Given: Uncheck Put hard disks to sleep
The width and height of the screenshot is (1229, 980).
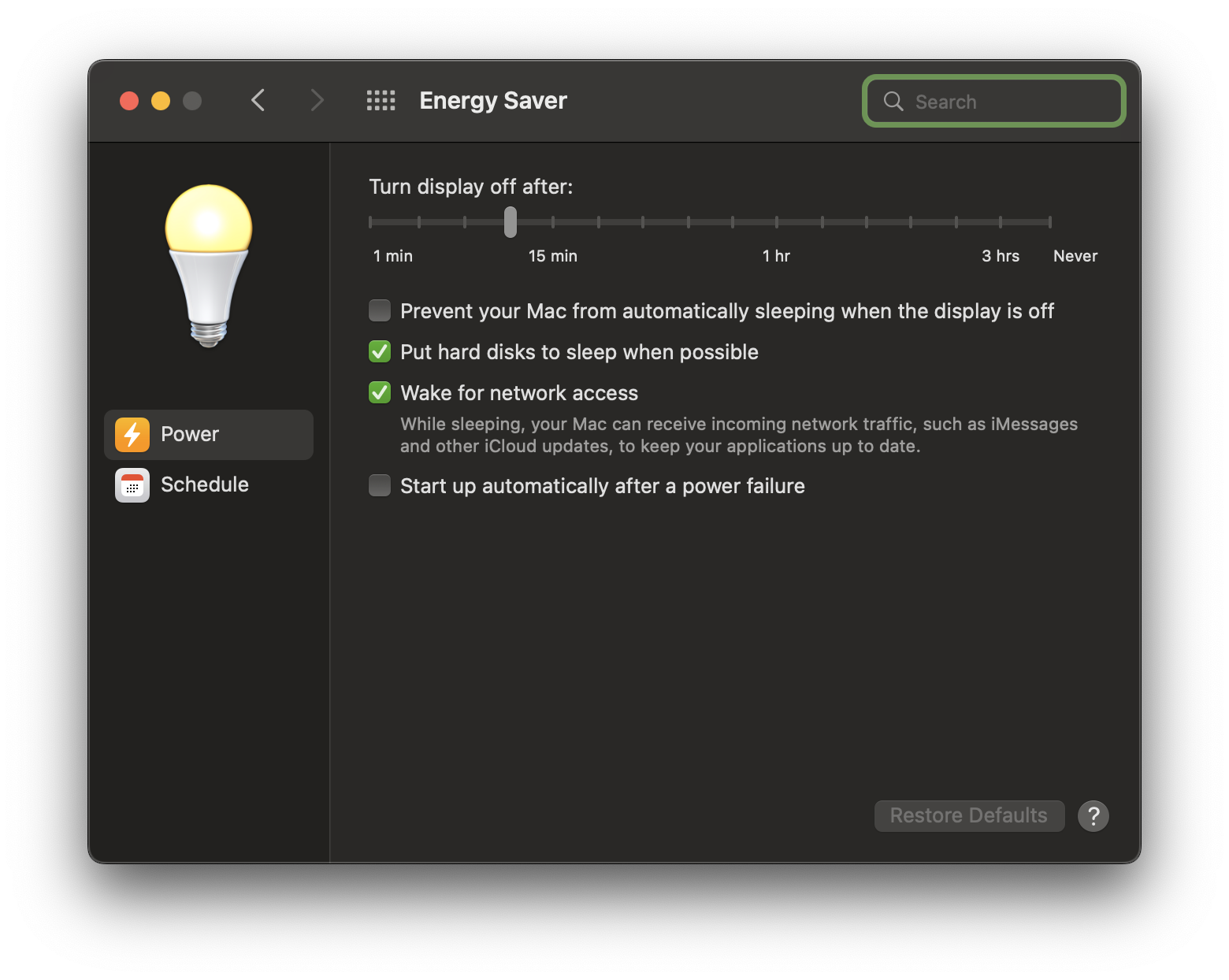Looking at the screenshot, I should click(x=380, y=351).
